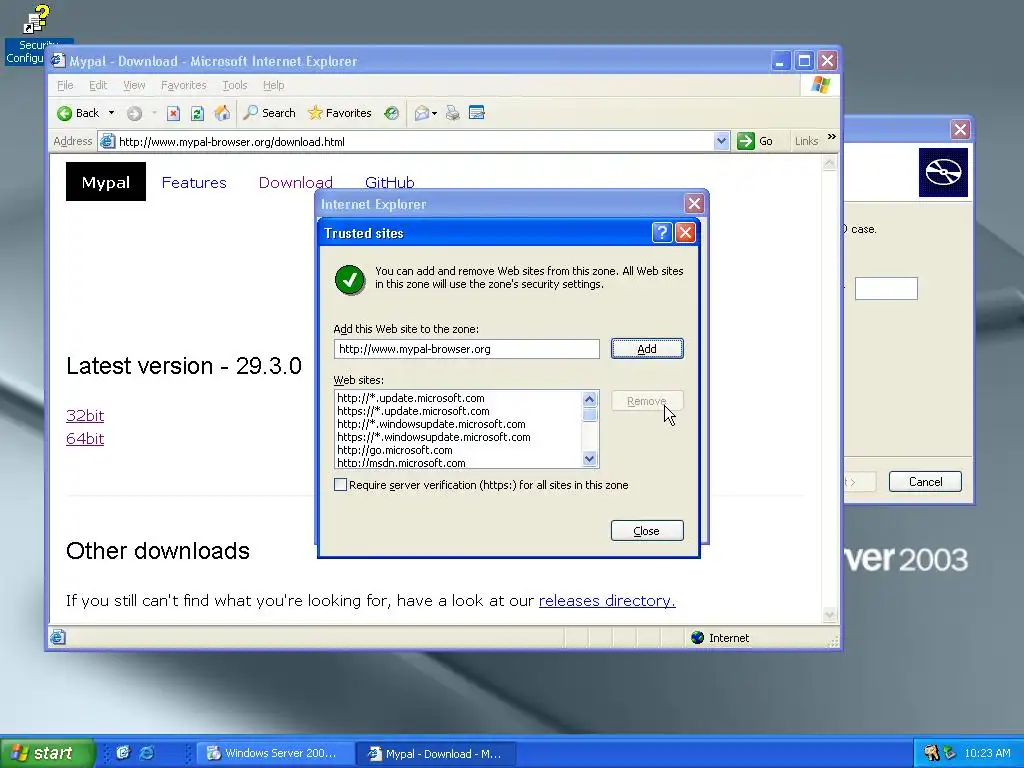This screenshot has width=1024, height=768.
Task: Click the globe Internet zone icon in status bar
Action: tap(697, 637)
